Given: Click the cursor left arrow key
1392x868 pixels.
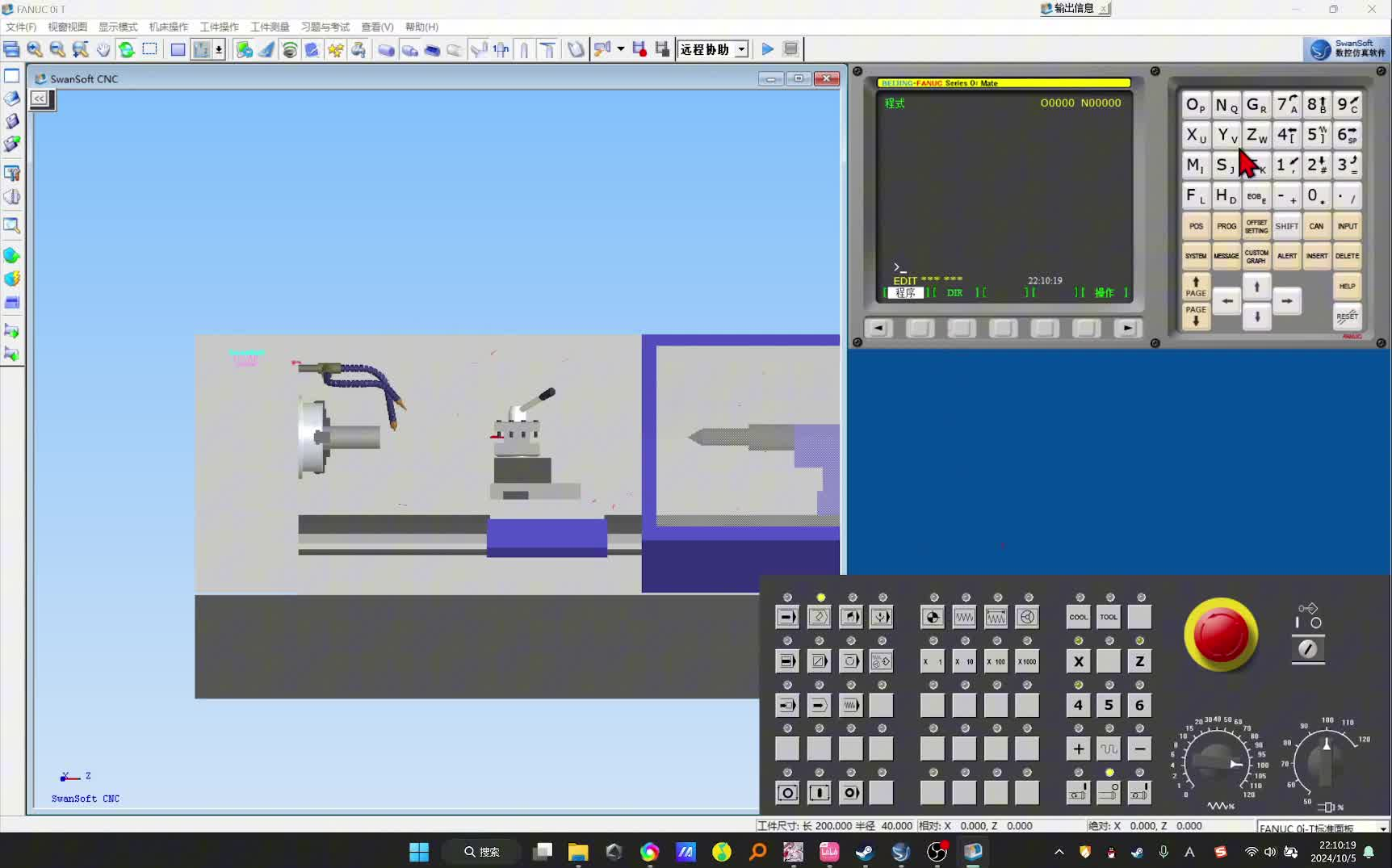Looking at the screenshot, I should tap(1226, 301).
